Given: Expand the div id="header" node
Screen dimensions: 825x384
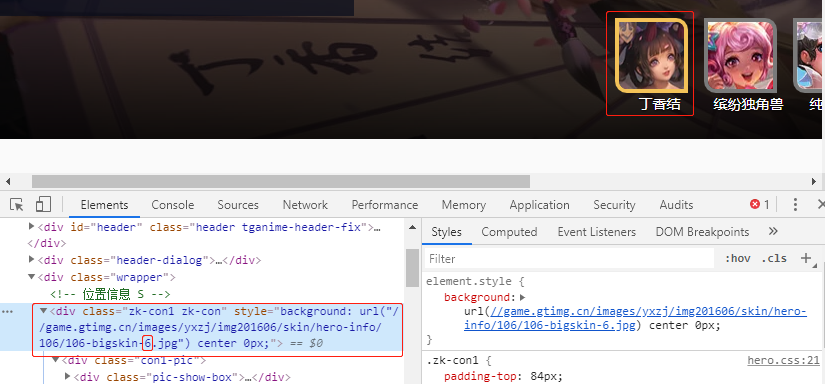Looking at the screenshot, I should tap(32, 227).
